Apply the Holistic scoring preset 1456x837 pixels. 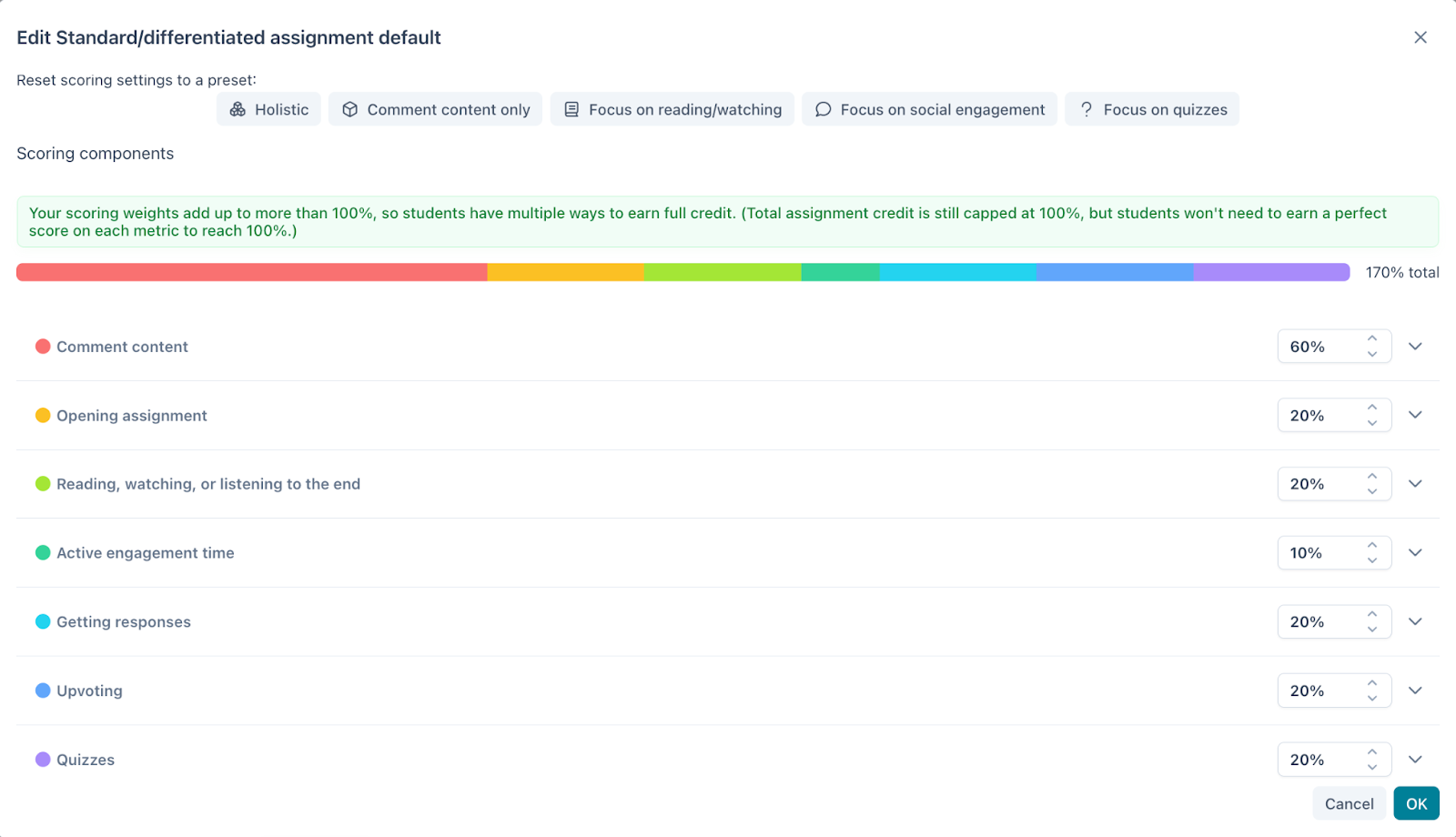point(268,109)
